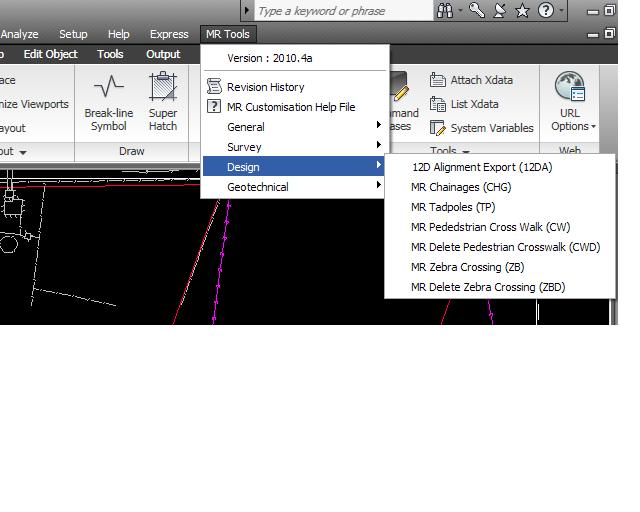This screenshot has width=640, height=512.
Task: Expand the Layout panel title arrow
Action: pos(23,152)
